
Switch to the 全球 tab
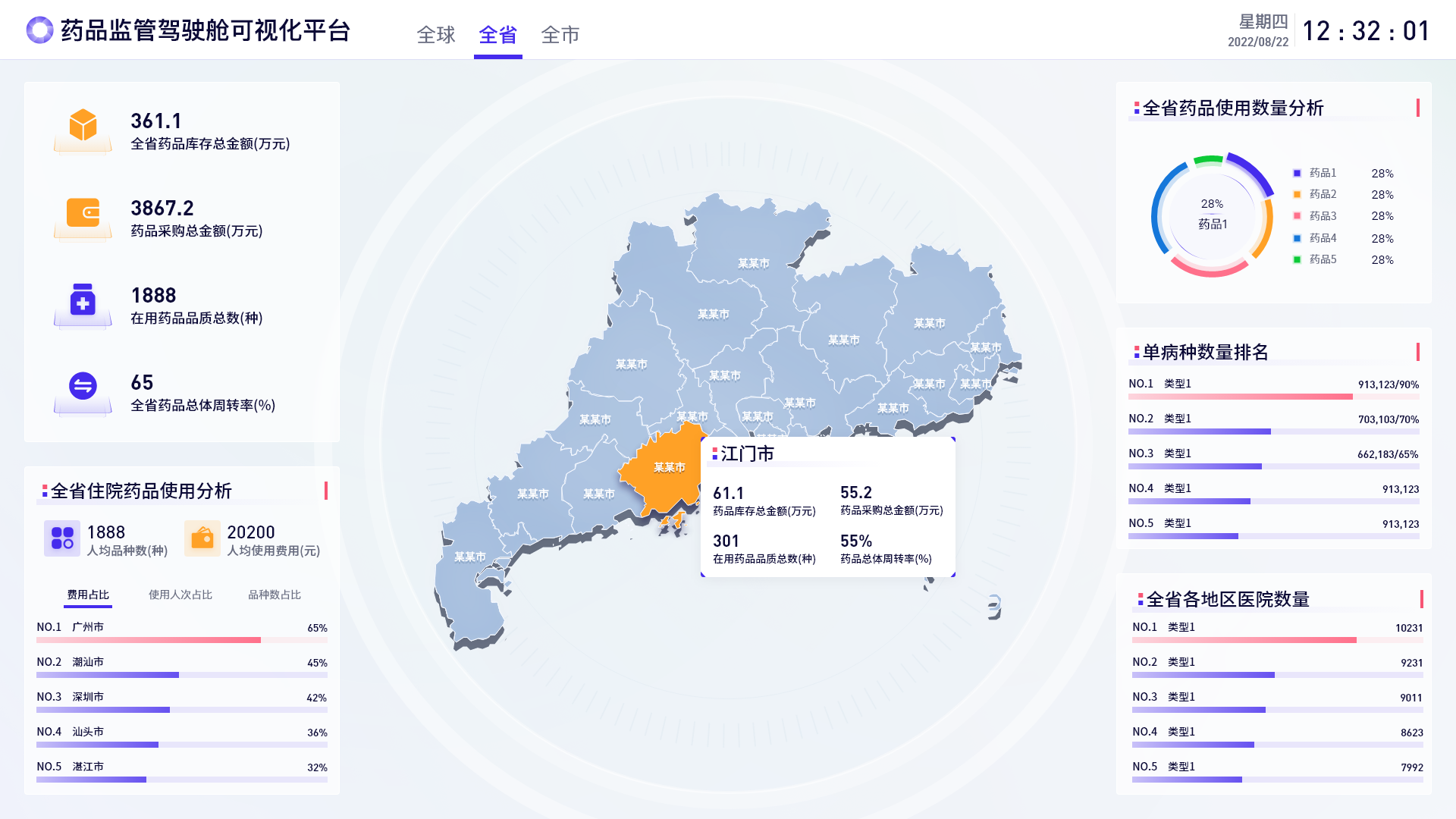[436, 35]
